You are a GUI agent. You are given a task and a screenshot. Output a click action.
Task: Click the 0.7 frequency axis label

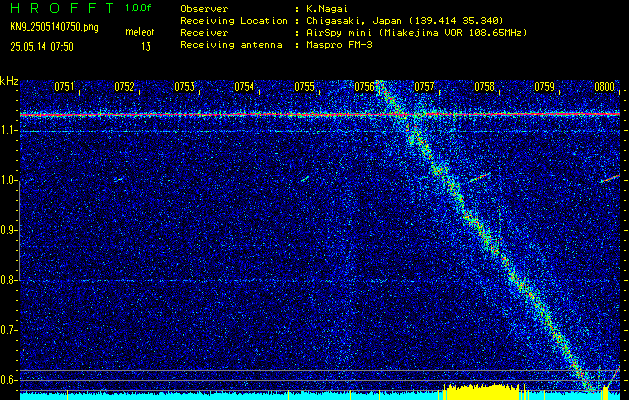pos(7,330)
